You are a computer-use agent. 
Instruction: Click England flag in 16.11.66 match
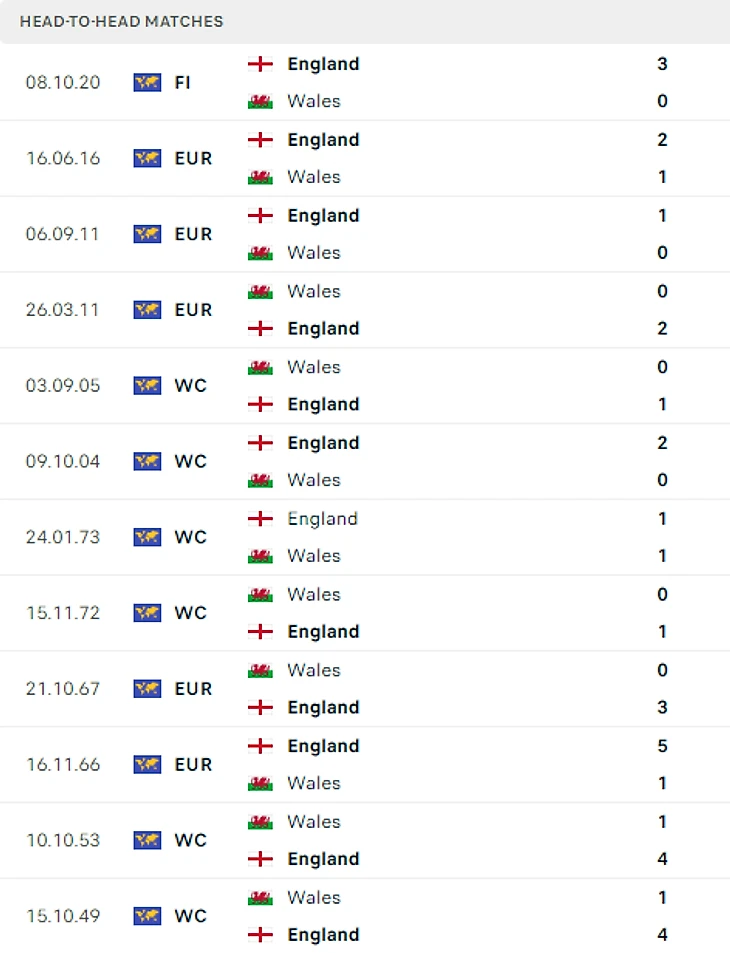260,746
